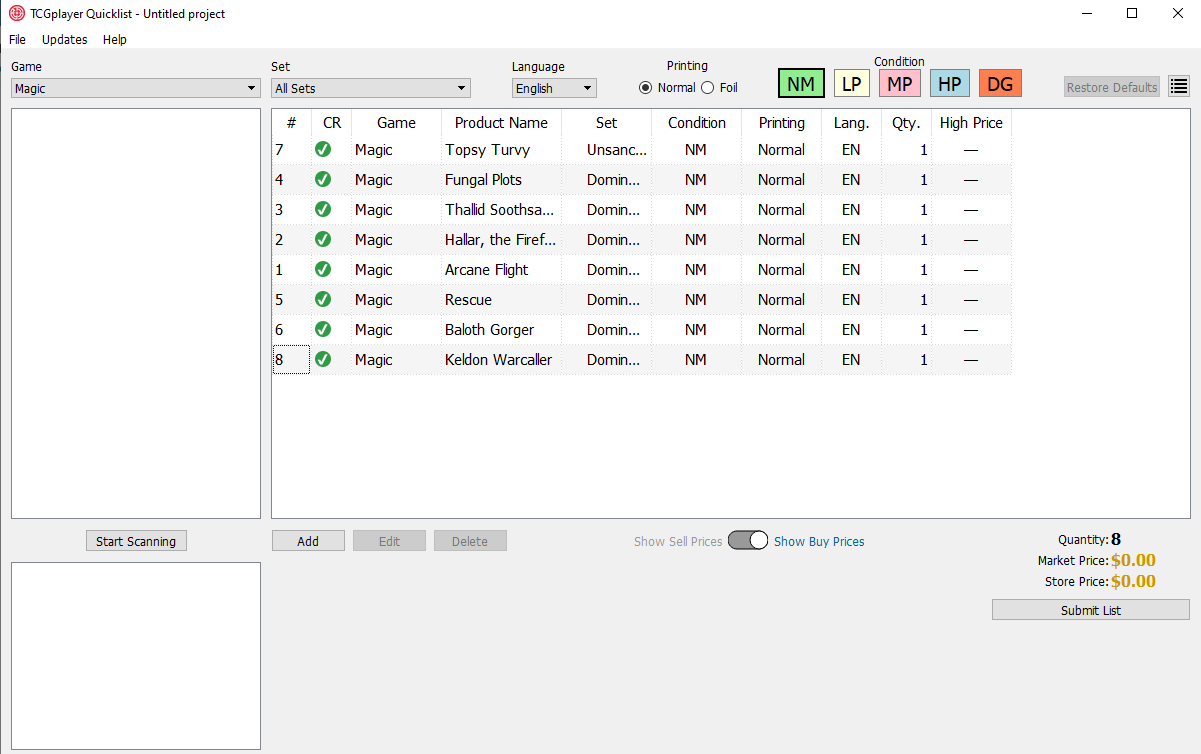Choose the Normal printing option
Viewport: 1201px width, 754px height.
tap(646, 88)
